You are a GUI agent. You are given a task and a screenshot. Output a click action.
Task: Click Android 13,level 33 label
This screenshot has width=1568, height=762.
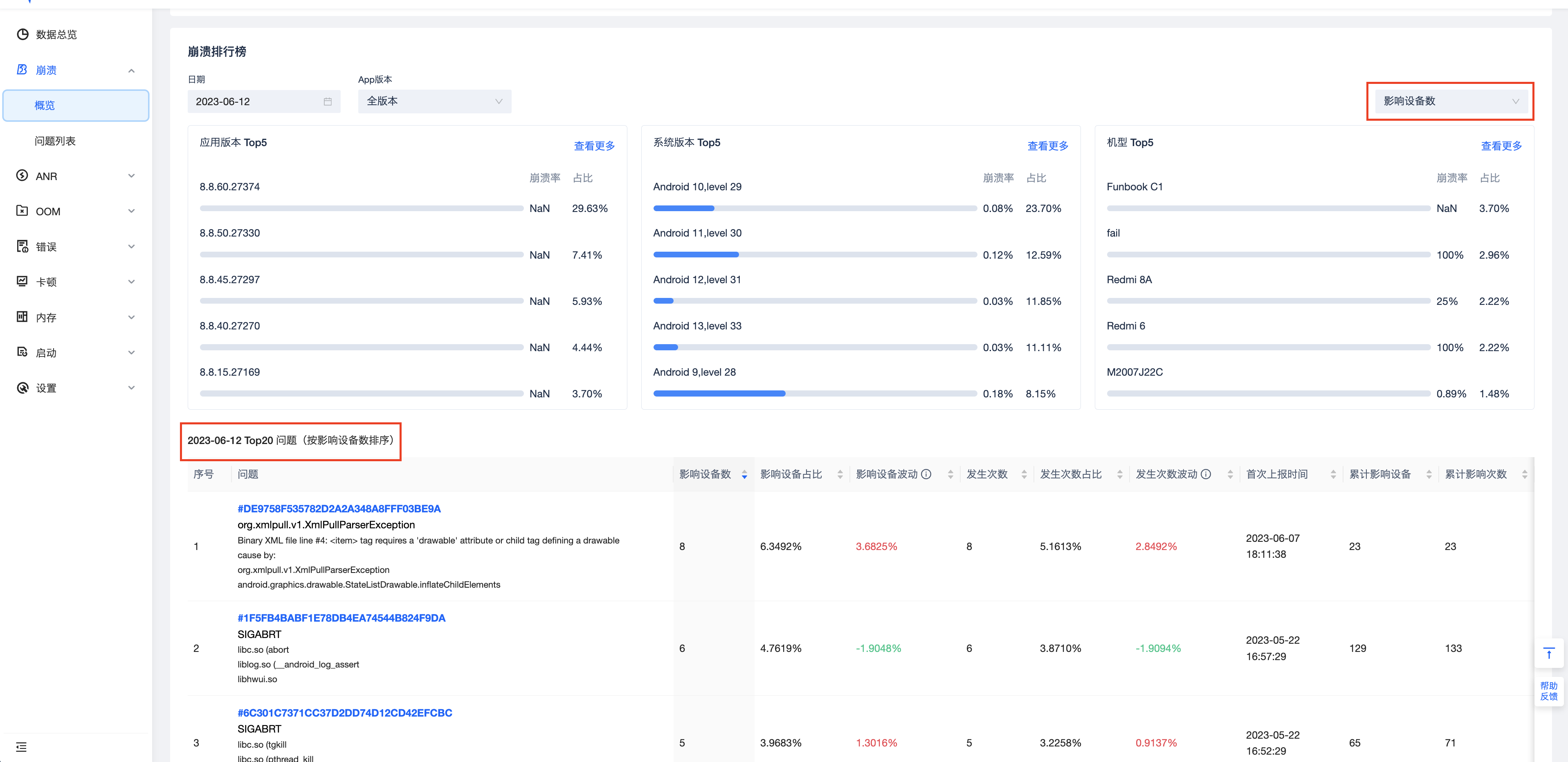(697, 326)
